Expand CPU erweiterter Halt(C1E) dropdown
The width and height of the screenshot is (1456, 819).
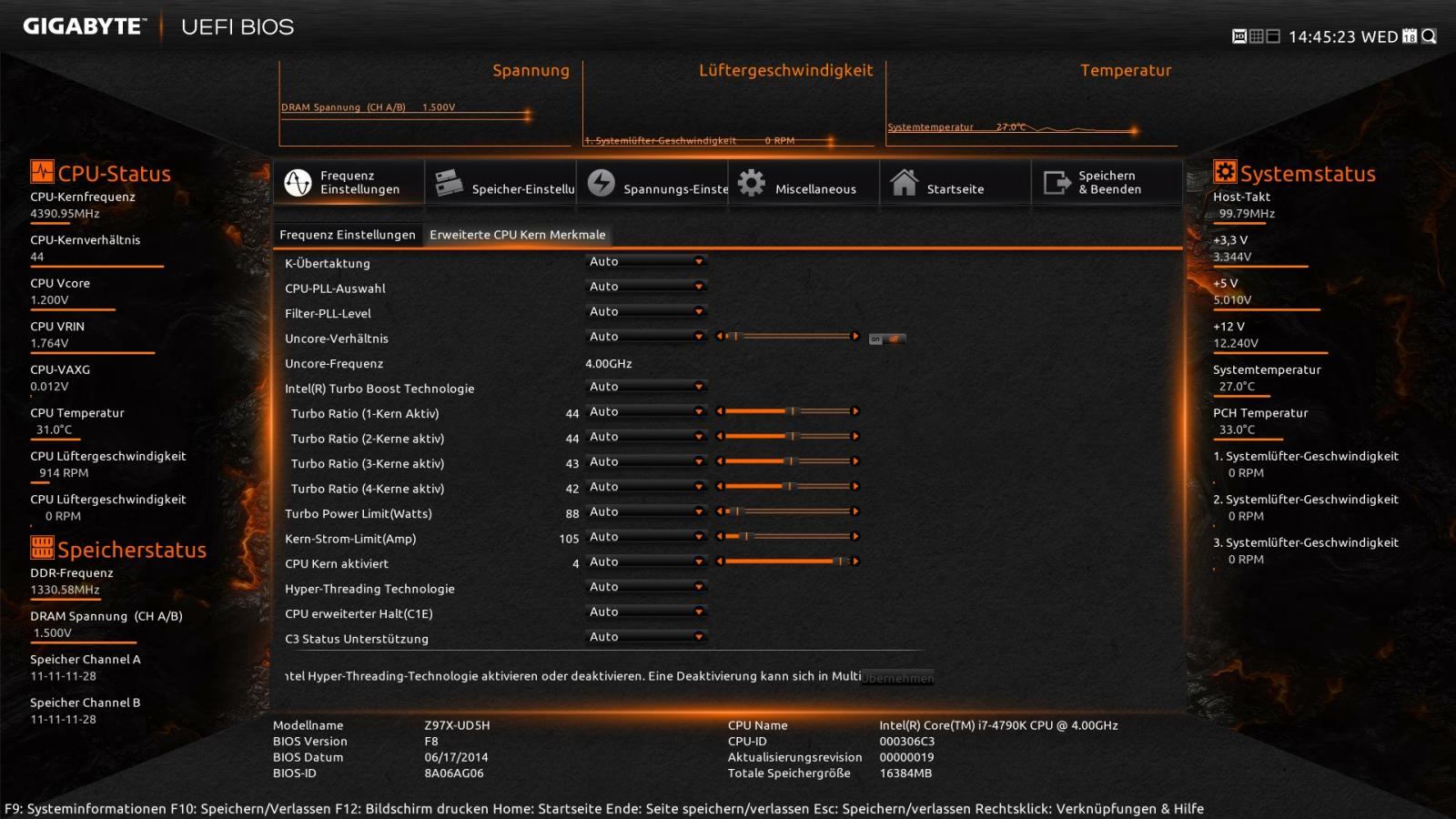pyautogui.click(x=646, y=612)
